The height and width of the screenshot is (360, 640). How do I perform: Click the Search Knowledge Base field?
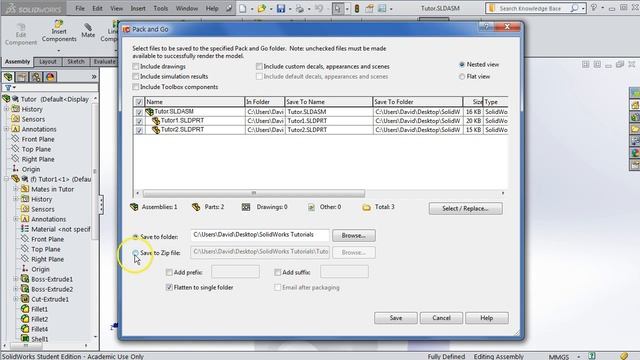(530, 8)
